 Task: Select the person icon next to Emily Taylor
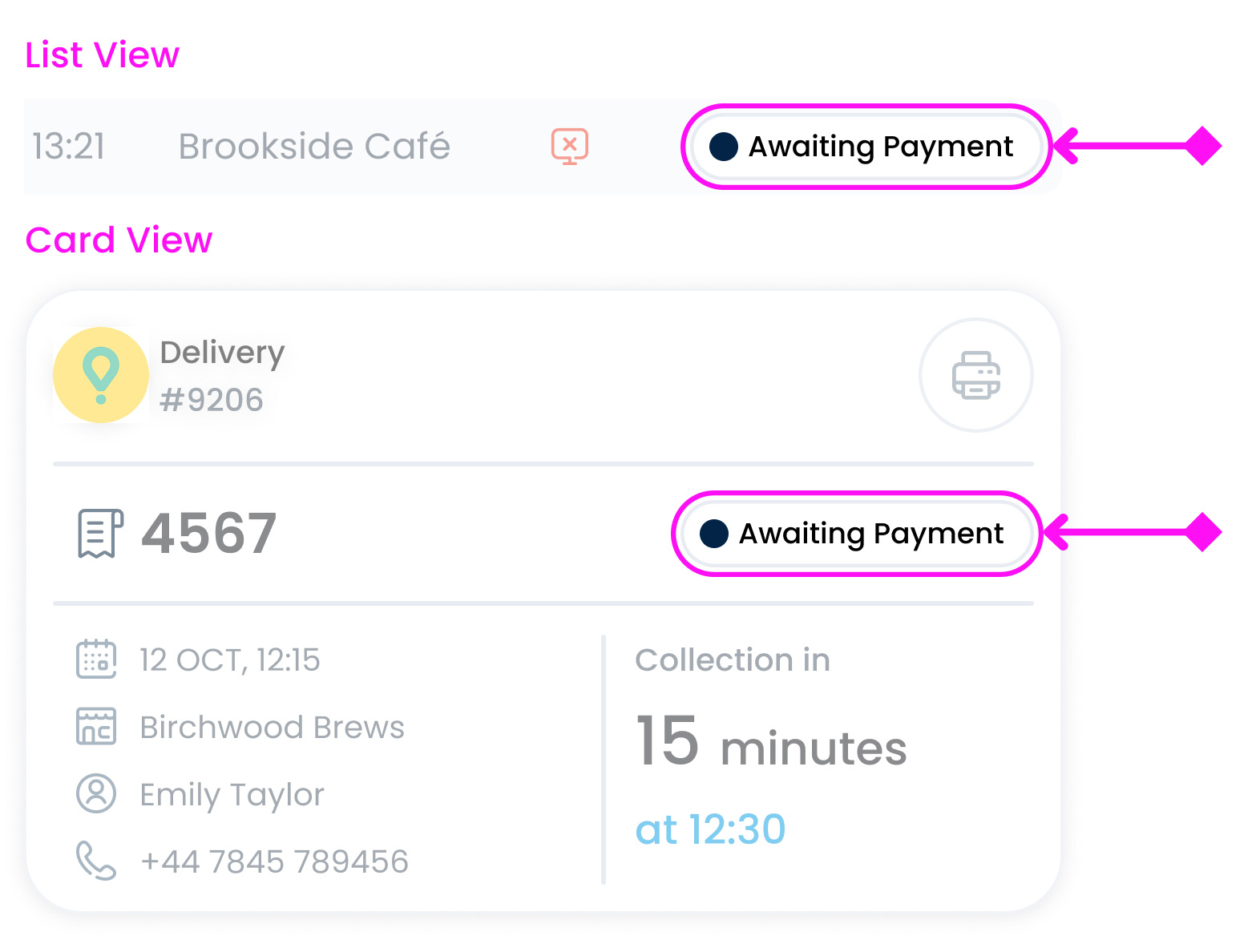96,794
